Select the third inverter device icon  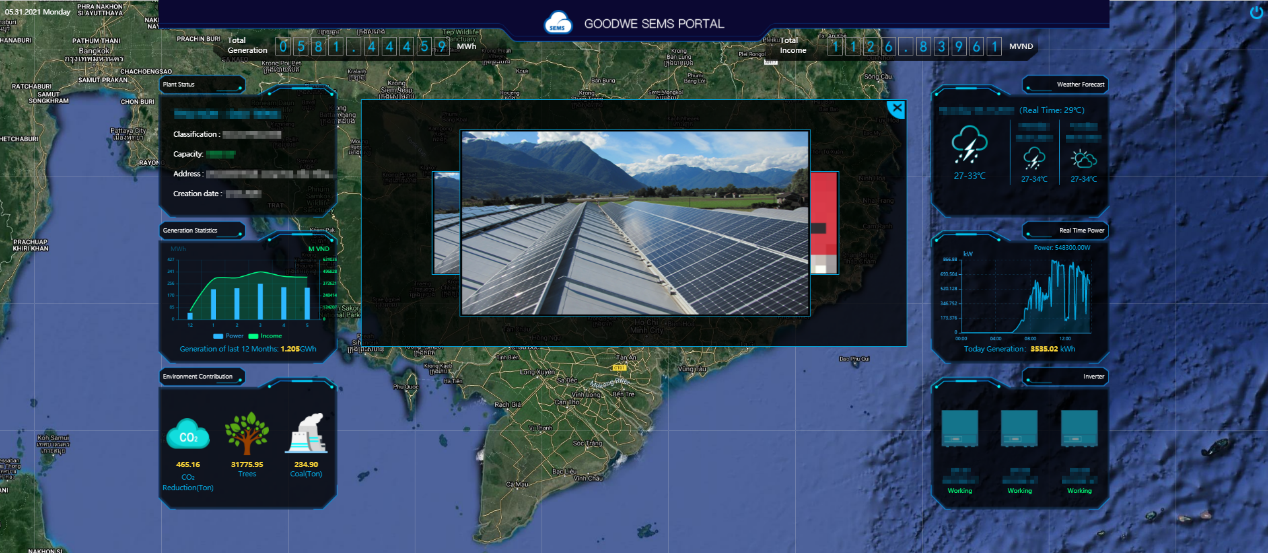tap(1079, 430)
